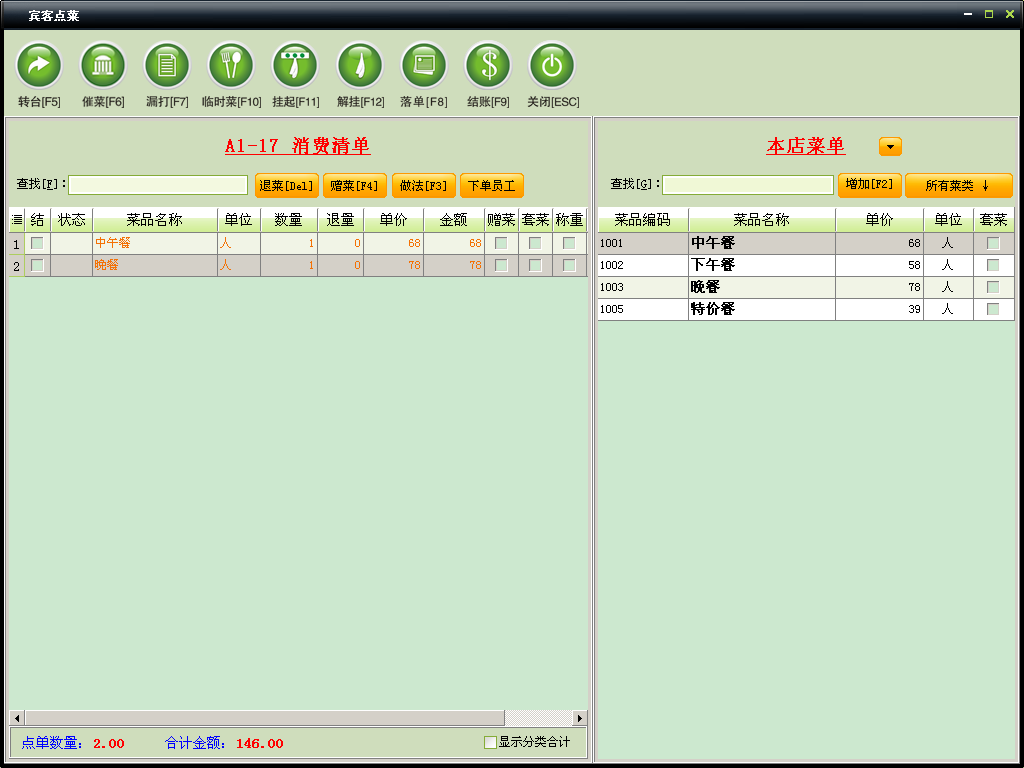Open the 漏打[F7] reprint icon
Screen dimensions: 1024x768
[167, 65]
